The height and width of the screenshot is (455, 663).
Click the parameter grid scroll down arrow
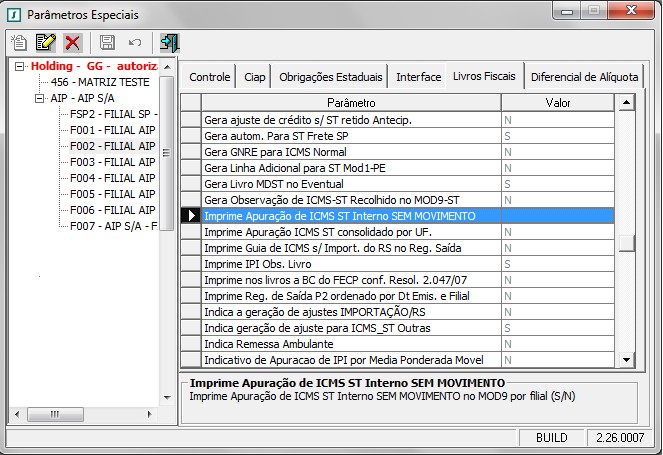pos(626,360)
